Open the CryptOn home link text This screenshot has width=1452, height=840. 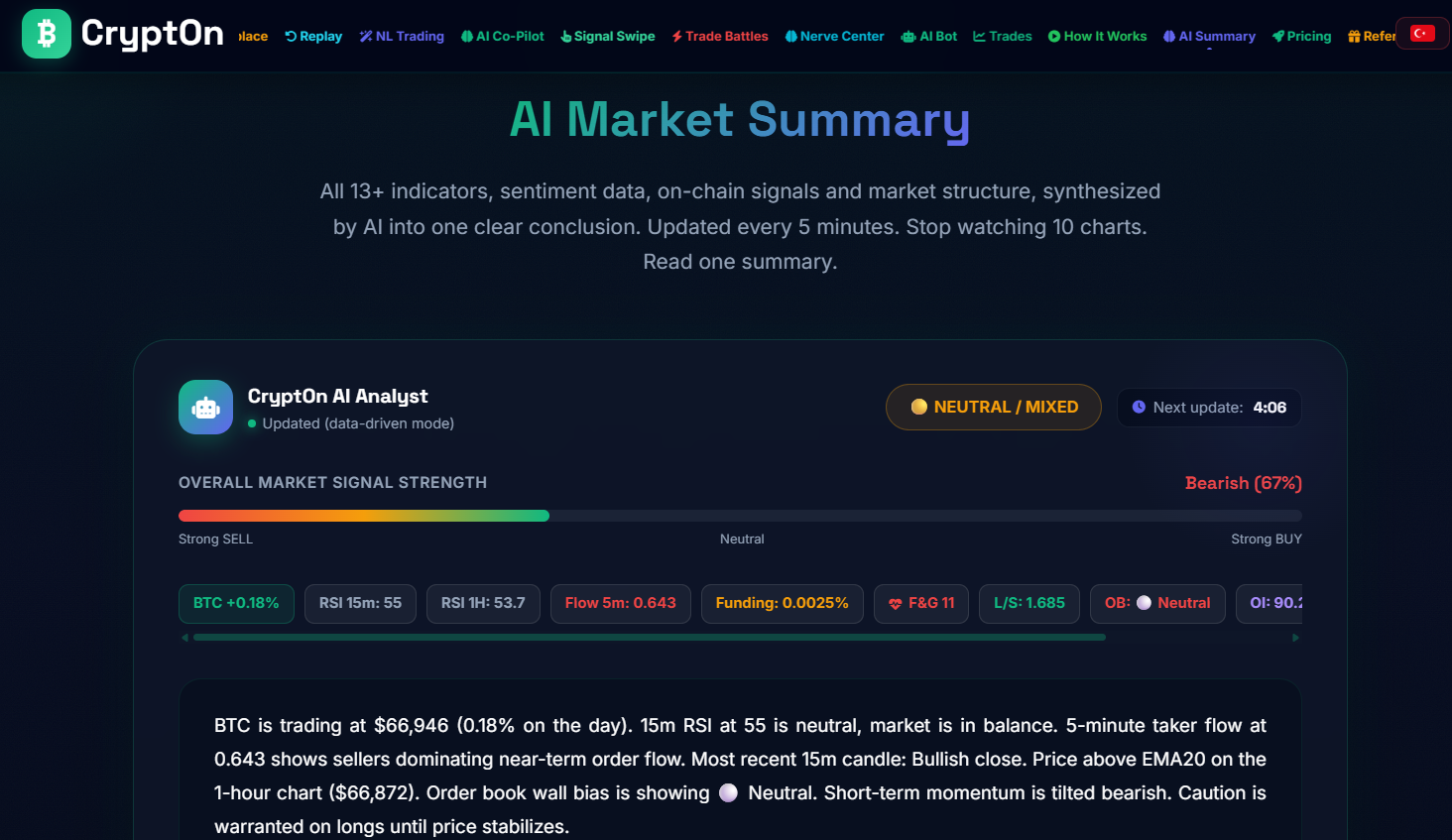click(152, 34)
